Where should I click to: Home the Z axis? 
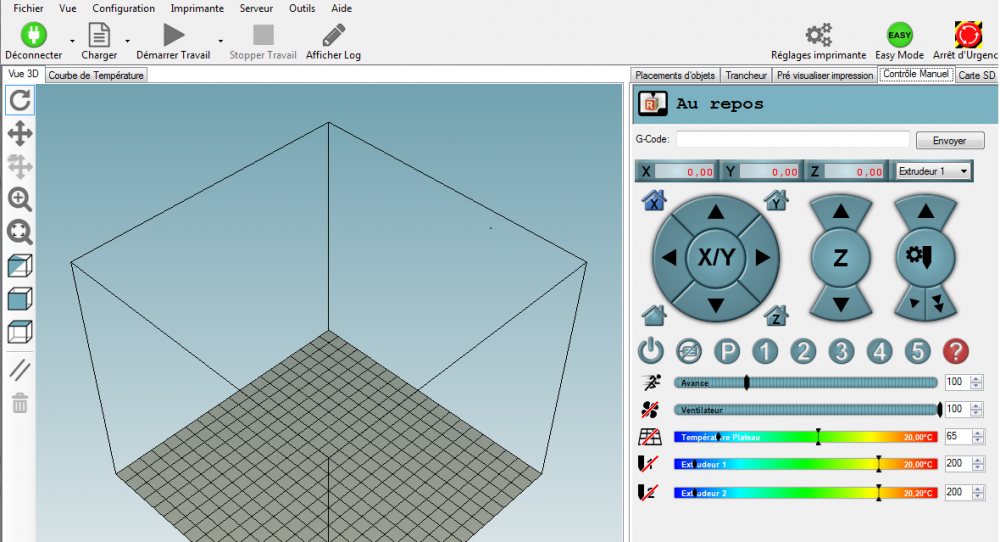click(x=776, y=315)
